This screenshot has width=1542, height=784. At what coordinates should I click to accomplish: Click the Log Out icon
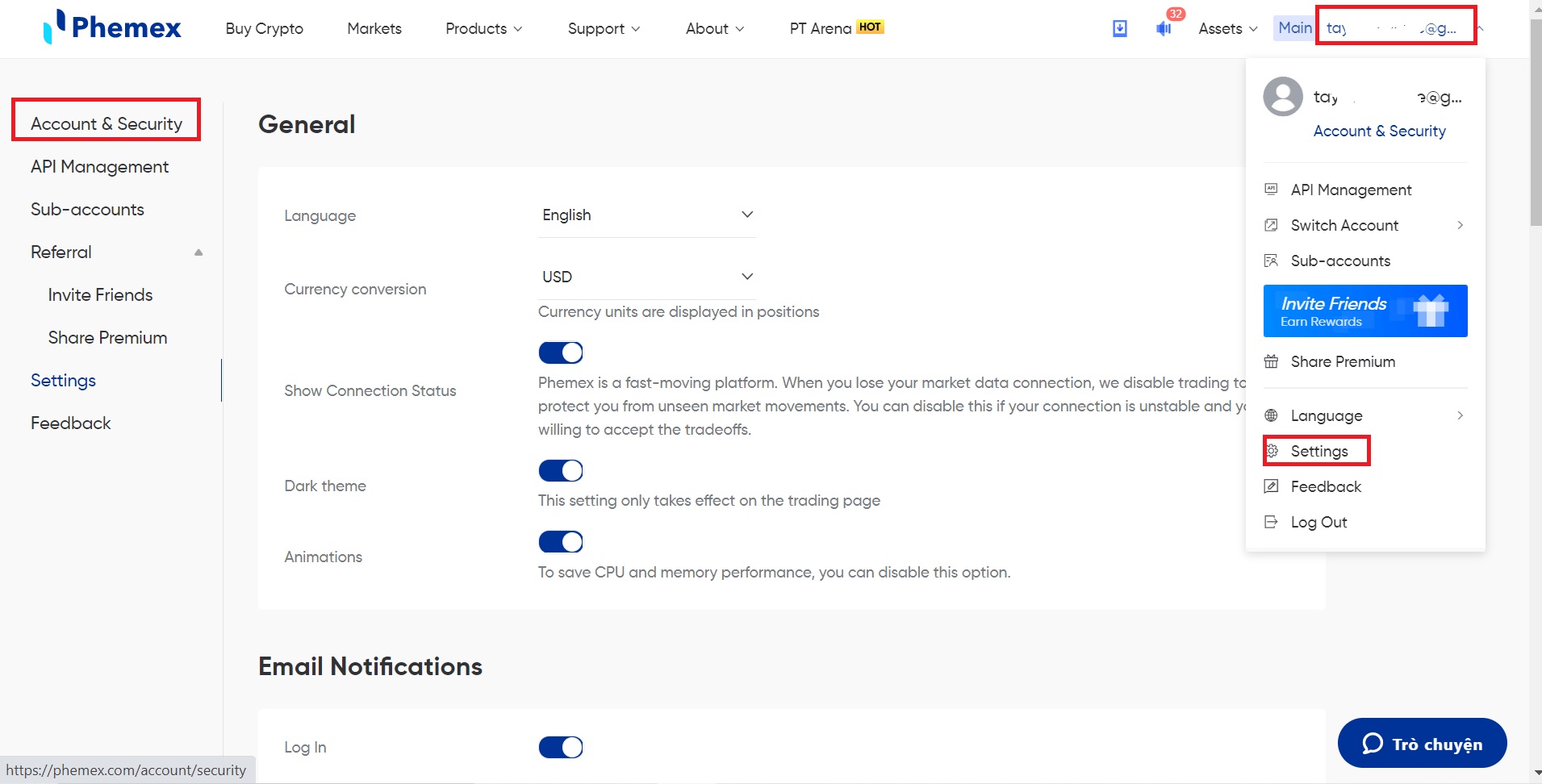click(1271, 522)
